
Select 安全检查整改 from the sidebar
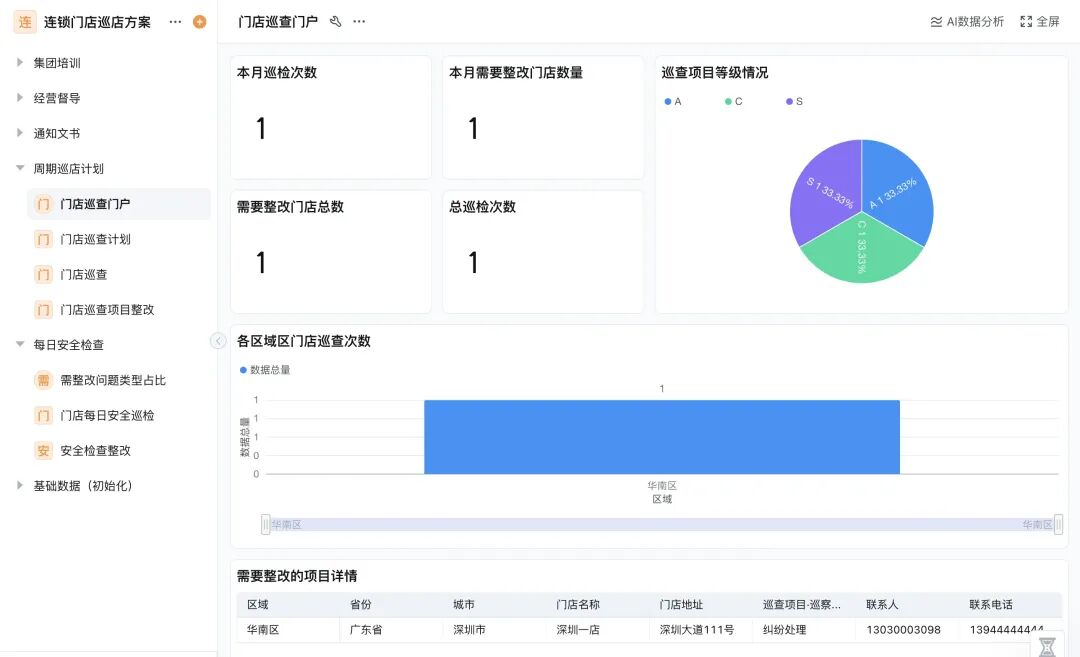[x=95, y=450]
